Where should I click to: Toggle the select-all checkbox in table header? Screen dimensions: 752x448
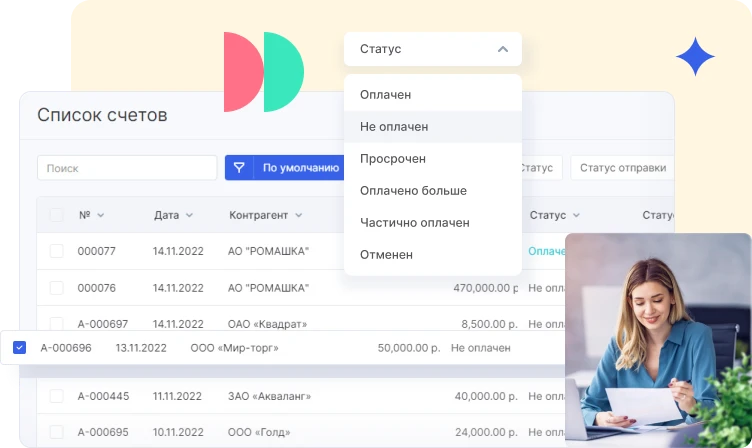pyautogui.click(x=56, y=215)
